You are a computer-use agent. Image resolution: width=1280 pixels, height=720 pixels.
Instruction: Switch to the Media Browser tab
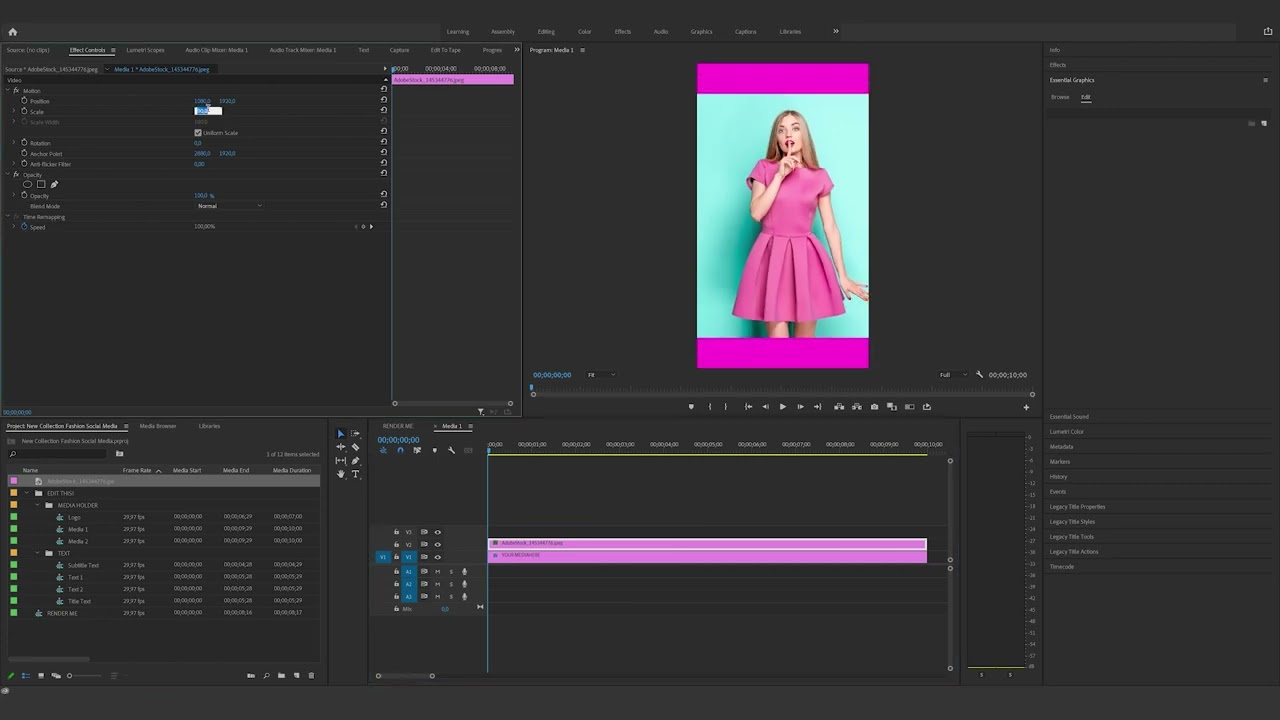pos(158,426)
